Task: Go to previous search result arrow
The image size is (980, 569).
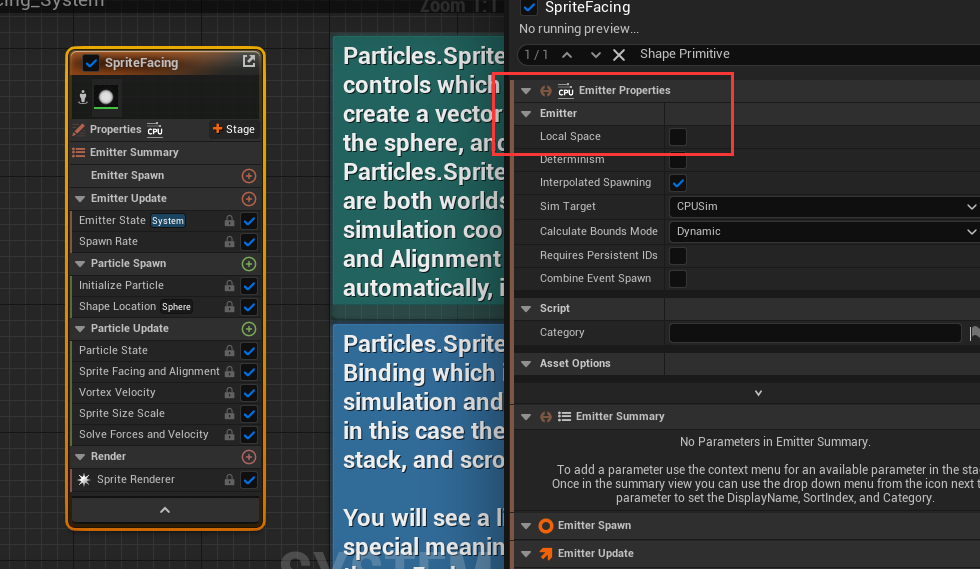Action: (x=567, y=54)
